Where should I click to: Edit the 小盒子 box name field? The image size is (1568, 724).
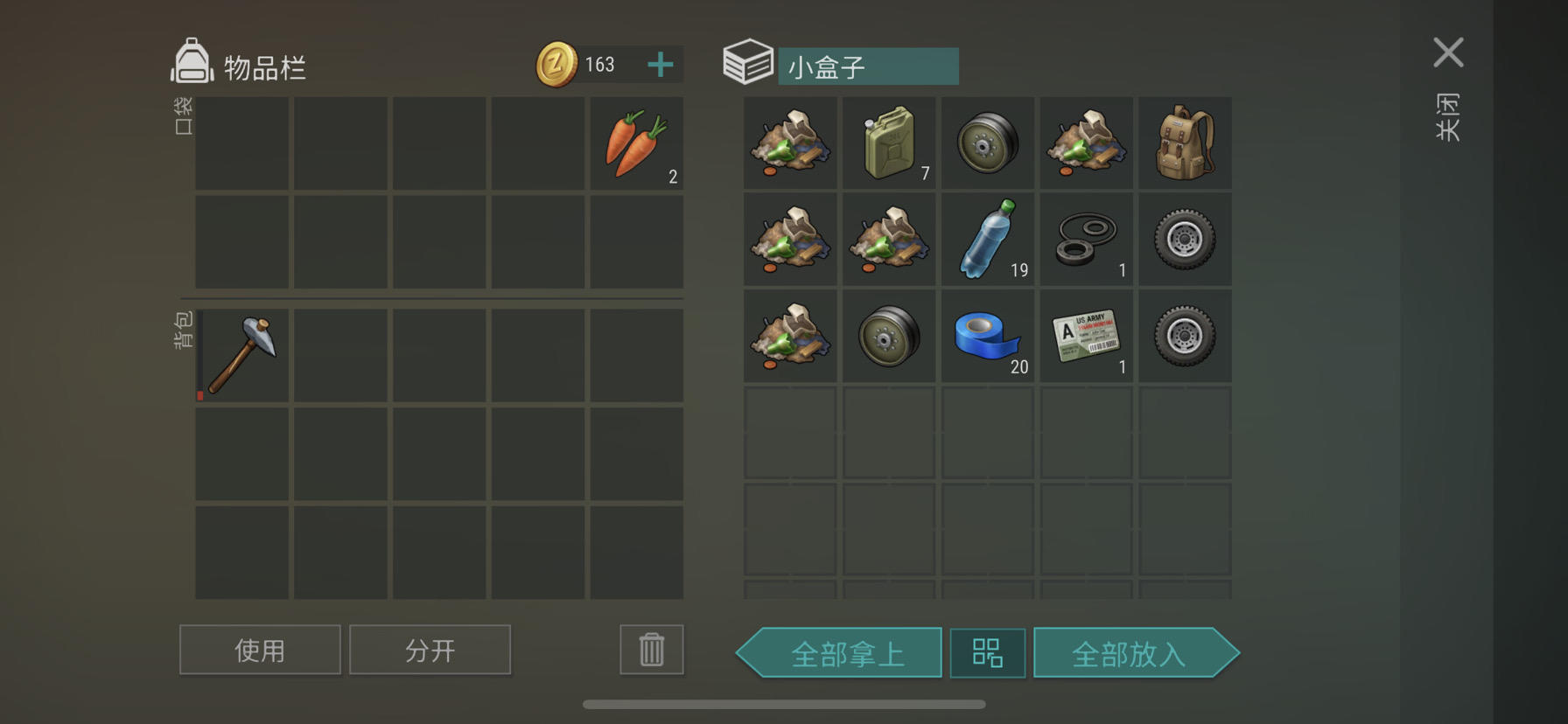click(x=868, y=66)
